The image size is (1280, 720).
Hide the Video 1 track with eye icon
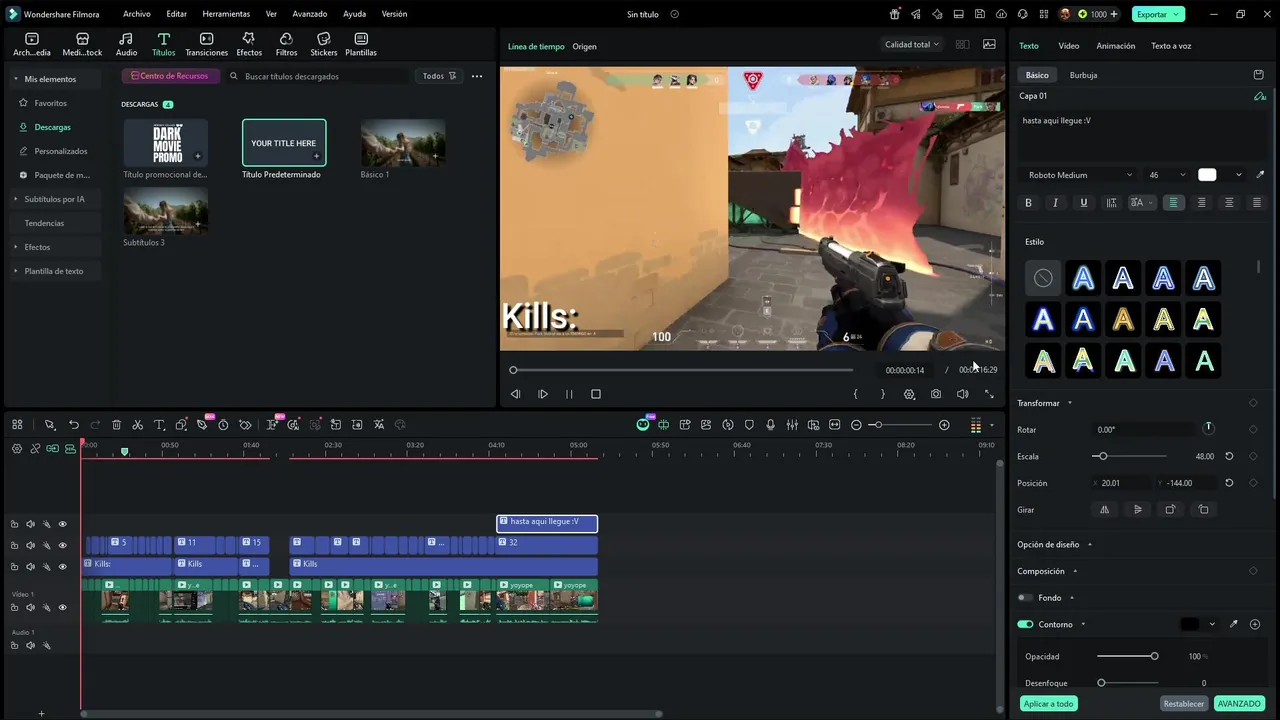(x=62, y=608)
